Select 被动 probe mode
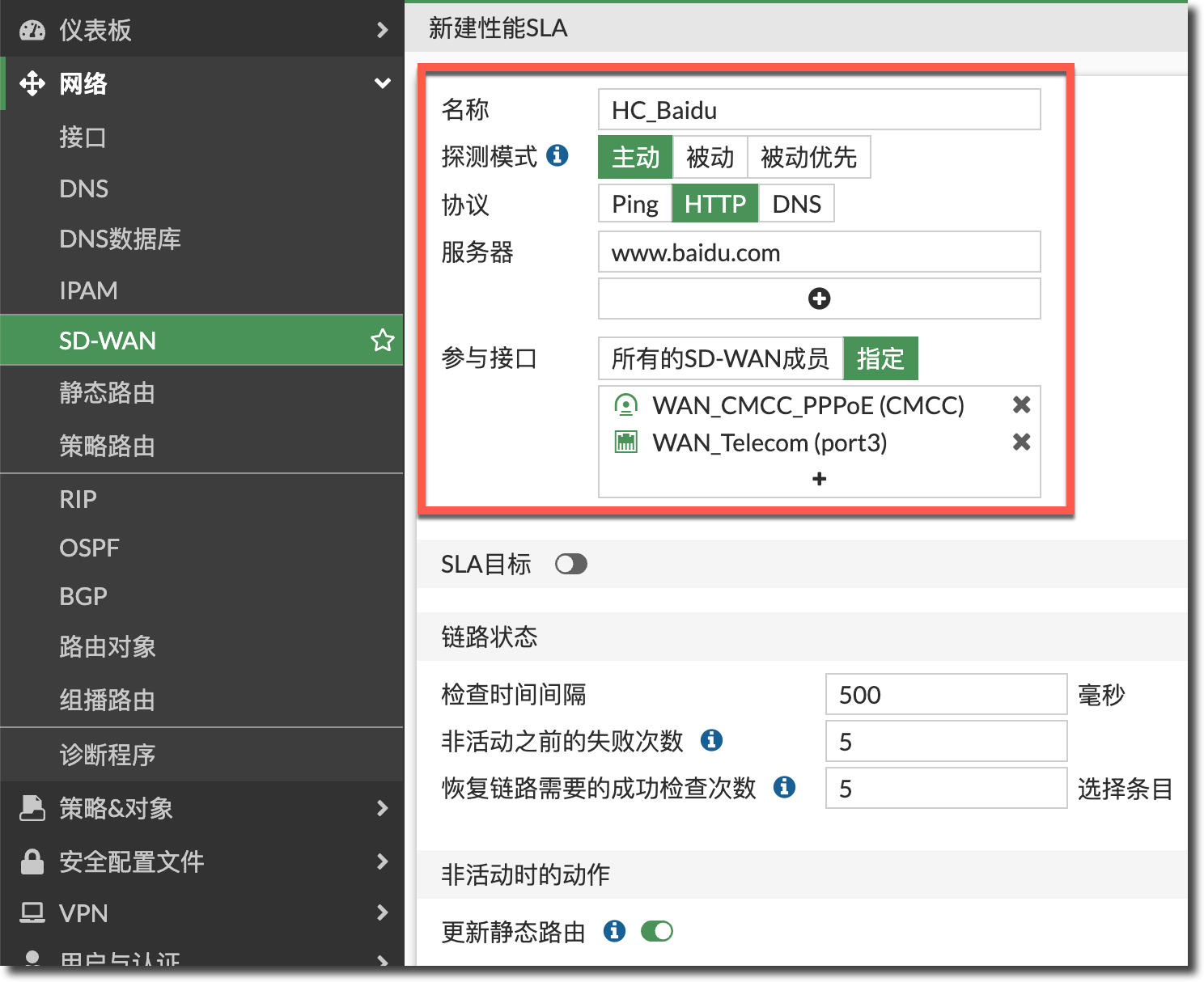1204x982 pixels. (710, 157)
